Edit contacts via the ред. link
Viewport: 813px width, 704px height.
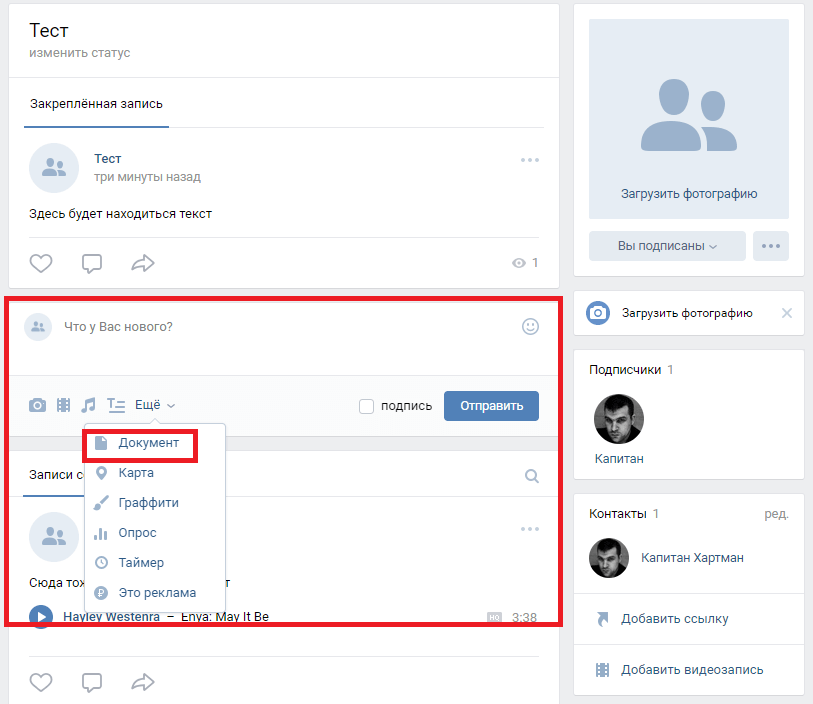click(x=776, y=514)
